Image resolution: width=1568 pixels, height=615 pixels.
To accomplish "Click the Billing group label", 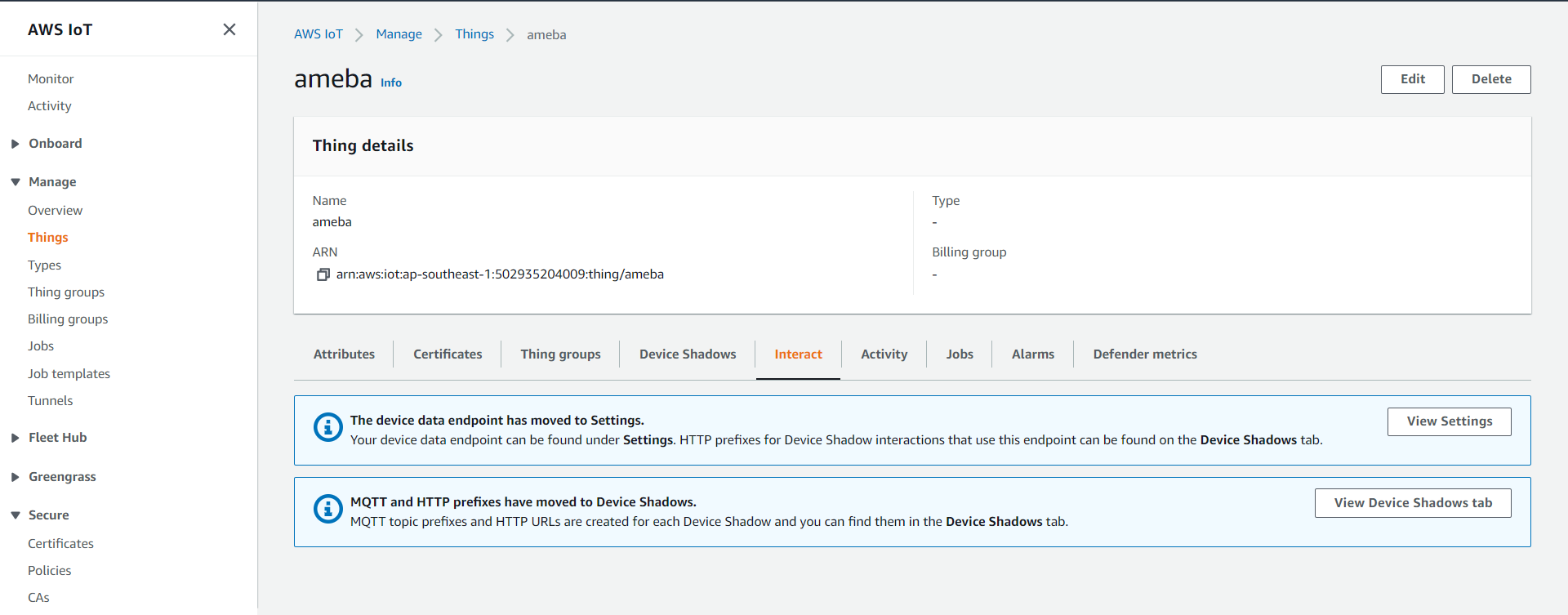I will pyautogui.click(x=969, y=252).
